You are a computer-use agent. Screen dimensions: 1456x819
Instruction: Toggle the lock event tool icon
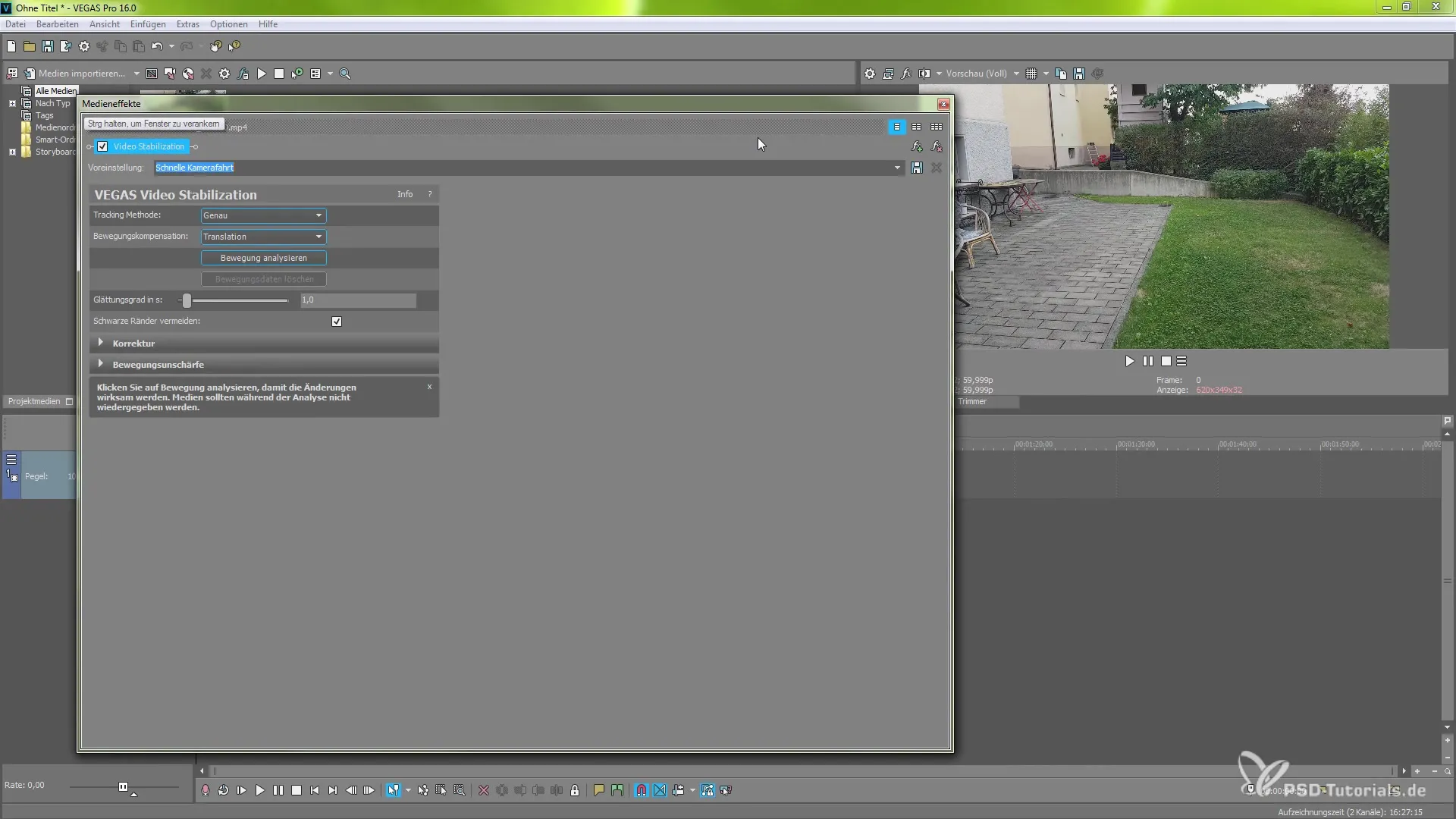[x=575, y=790]
